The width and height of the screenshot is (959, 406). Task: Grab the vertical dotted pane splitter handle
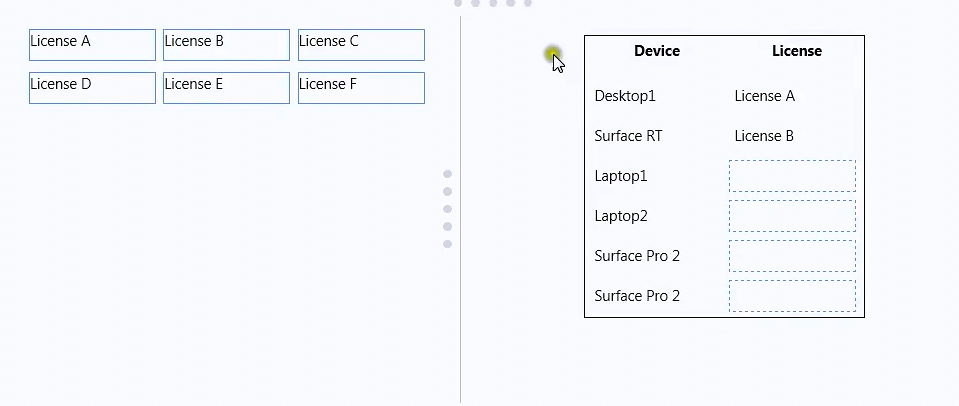point(447,209)
